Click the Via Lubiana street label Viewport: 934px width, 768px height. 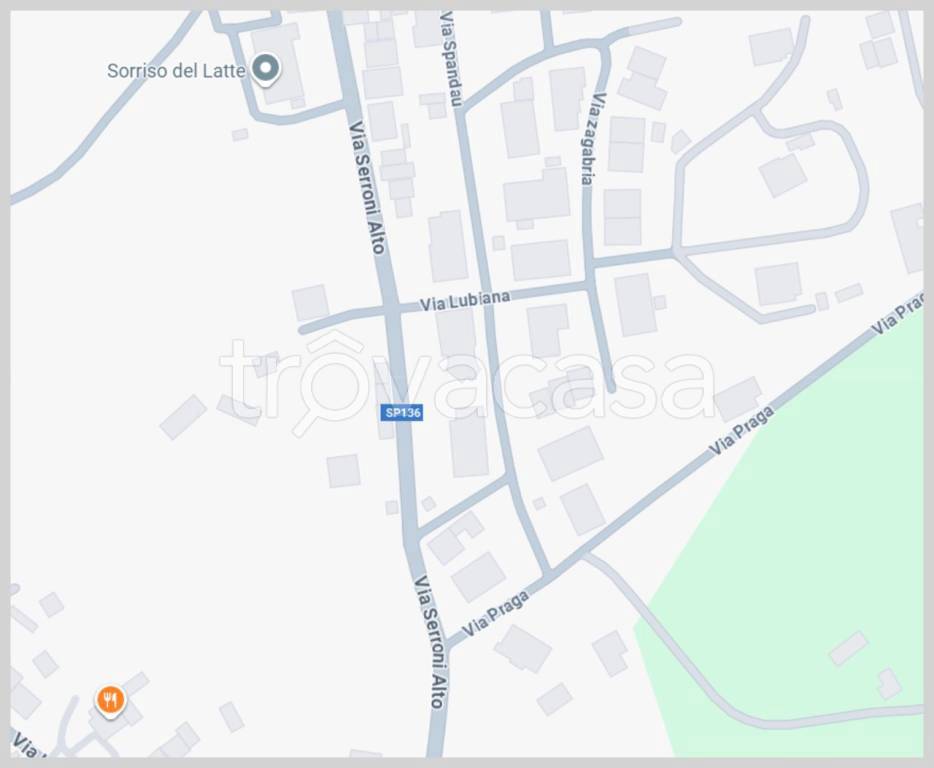pyautogui.click(x=465, y=300)
